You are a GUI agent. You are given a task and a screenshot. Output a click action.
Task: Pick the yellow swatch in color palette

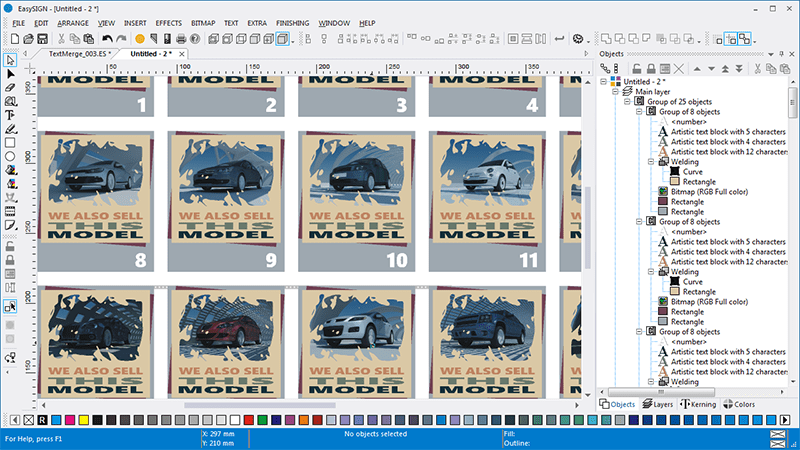point(82,419)
